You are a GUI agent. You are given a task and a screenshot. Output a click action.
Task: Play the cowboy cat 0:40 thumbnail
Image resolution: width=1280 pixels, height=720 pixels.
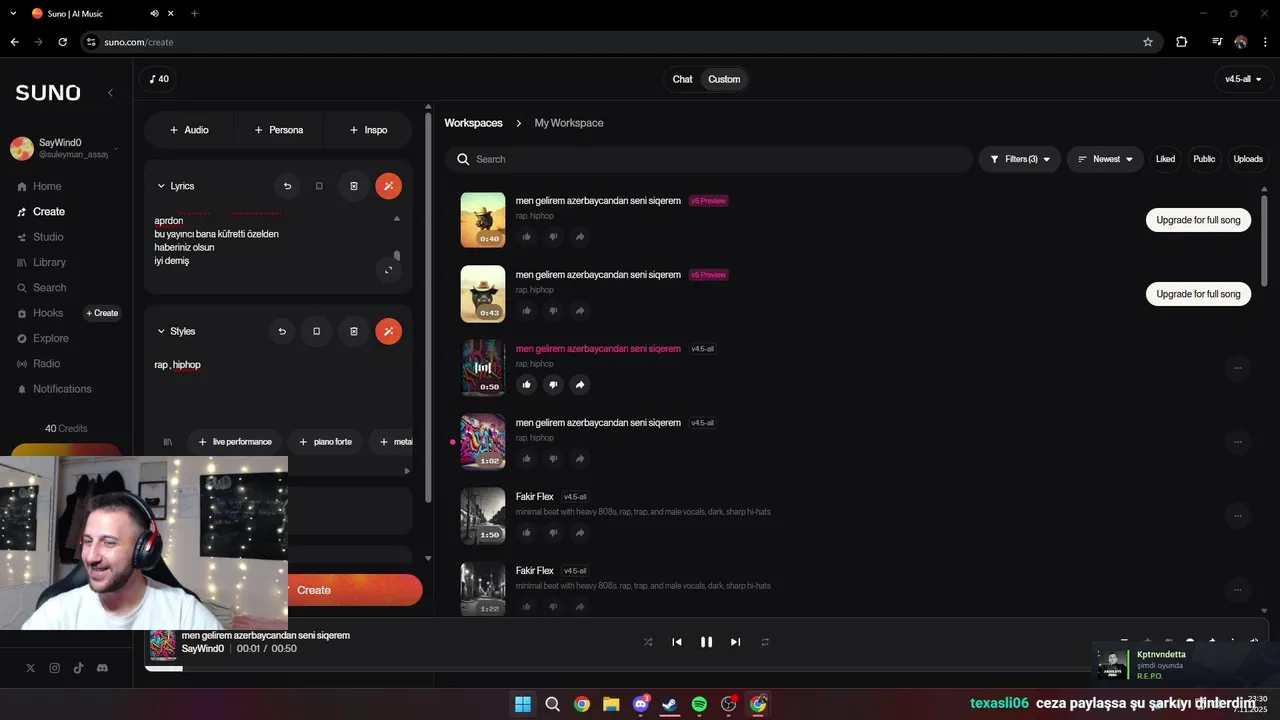click(483, 220)
